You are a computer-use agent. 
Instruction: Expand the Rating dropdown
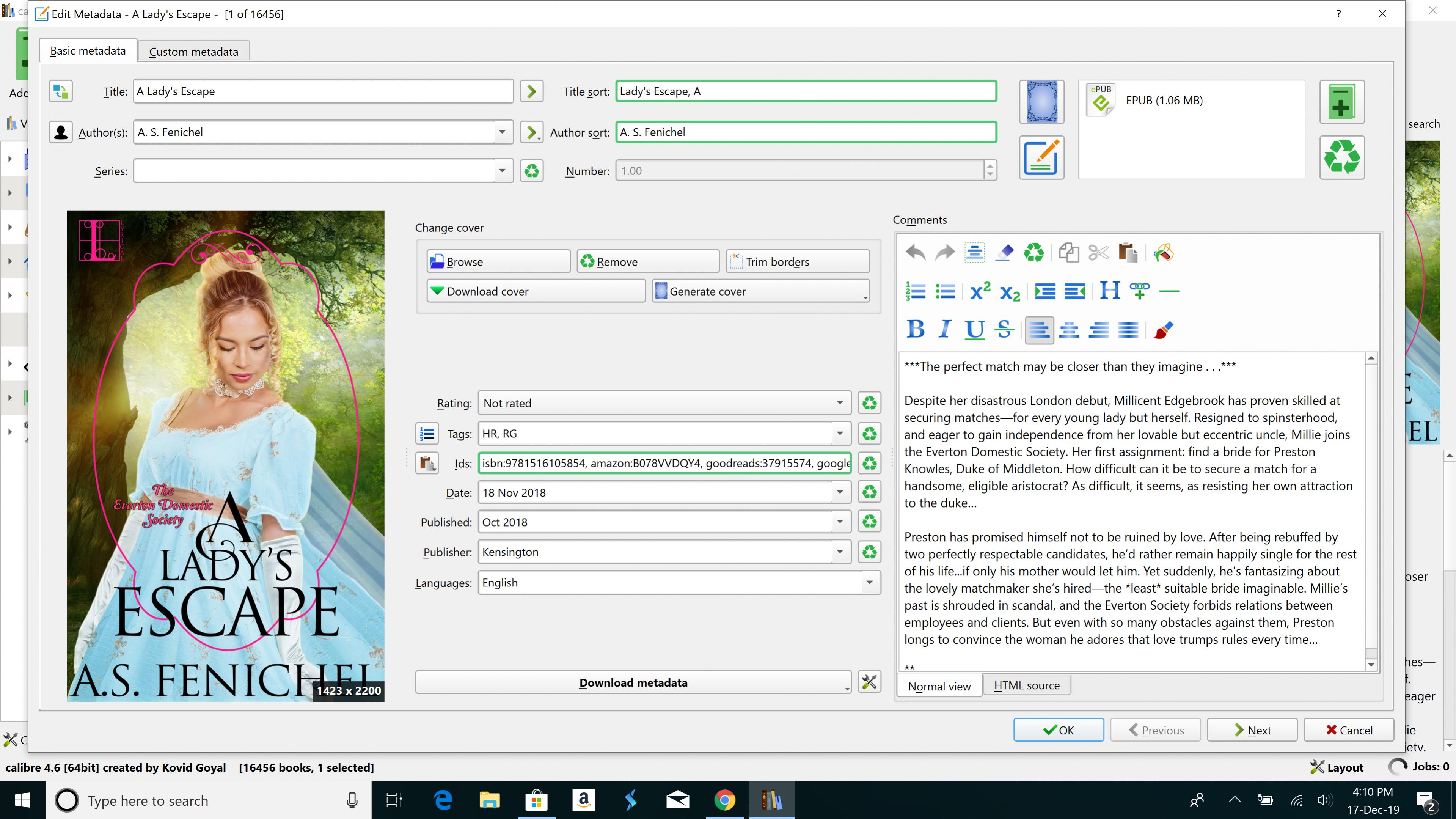tap(839, 403)
